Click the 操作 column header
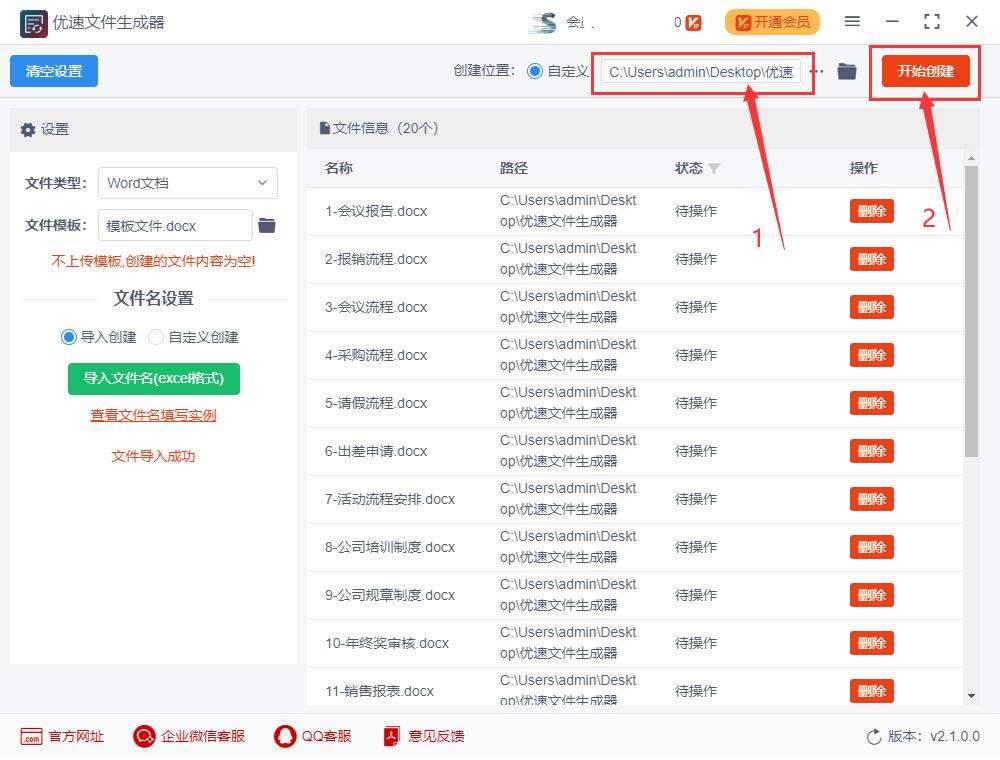1000x760 pixels. pos(864,168)
